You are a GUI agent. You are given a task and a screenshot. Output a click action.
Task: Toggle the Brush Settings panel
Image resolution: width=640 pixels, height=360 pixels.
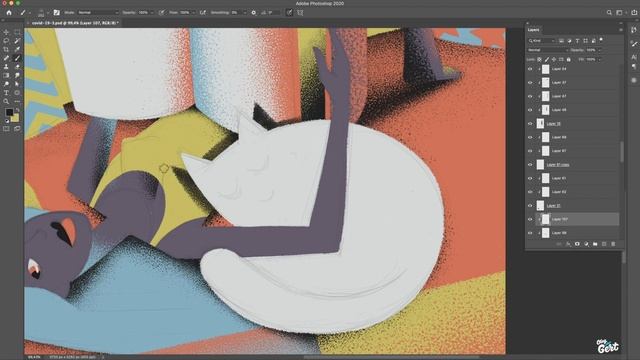56,13
